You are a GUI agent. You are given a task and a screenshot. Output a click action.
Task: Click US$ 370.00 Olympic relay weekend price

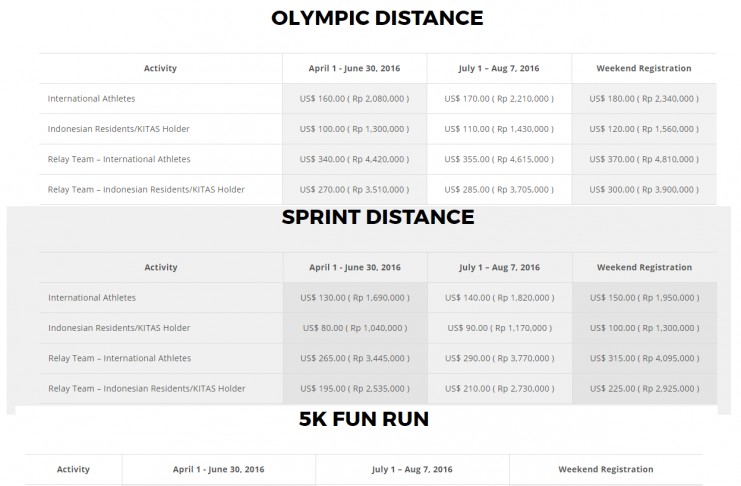pyautogui.click(x=644, y=159)
